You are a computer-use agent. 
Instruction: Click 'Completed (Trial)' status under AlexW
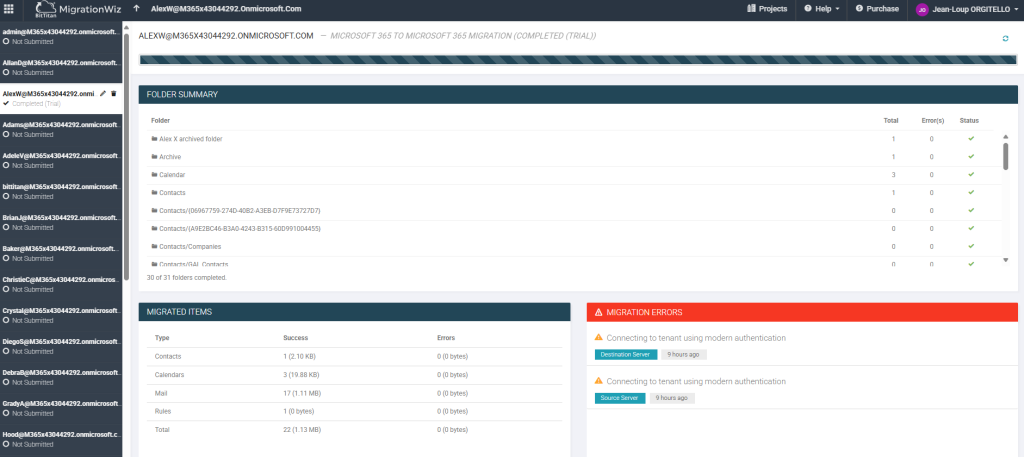tap(37, 103)
